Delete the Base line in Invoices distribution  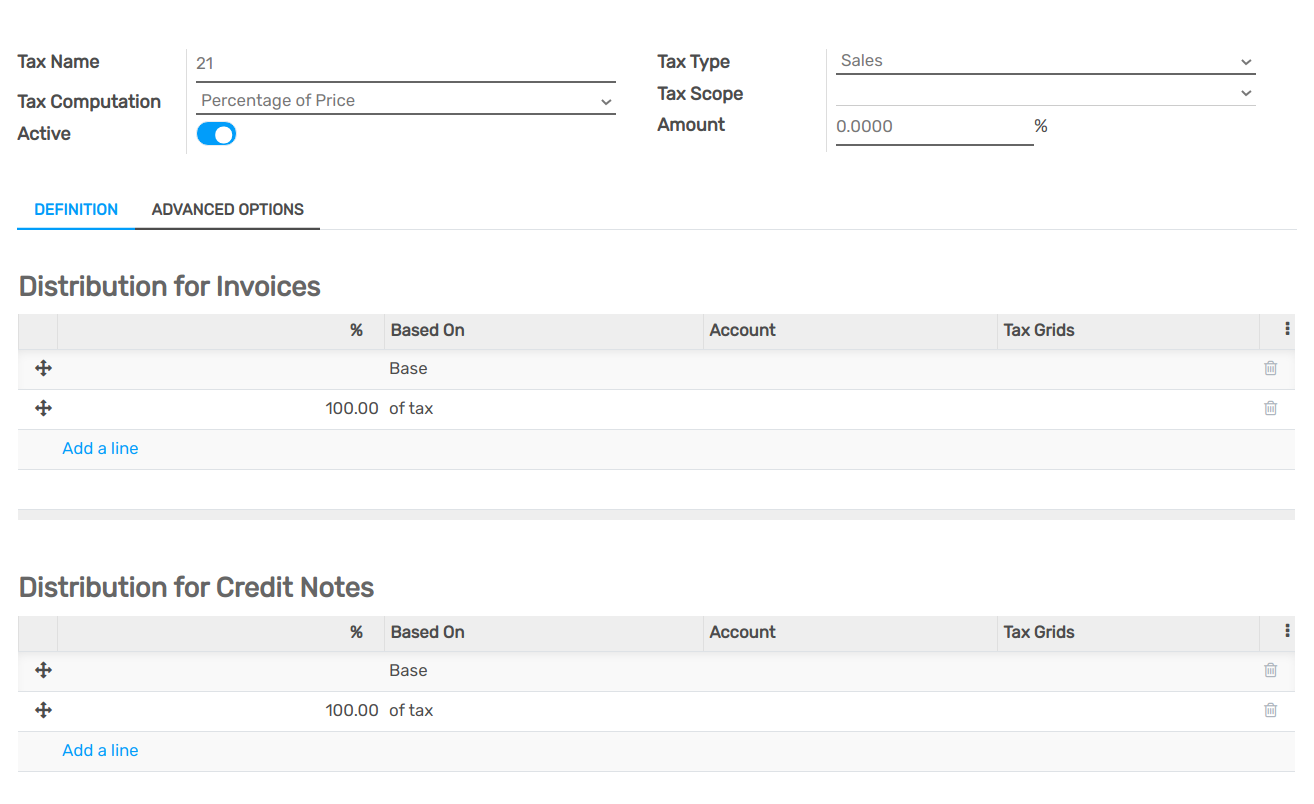pos(1270,368)
